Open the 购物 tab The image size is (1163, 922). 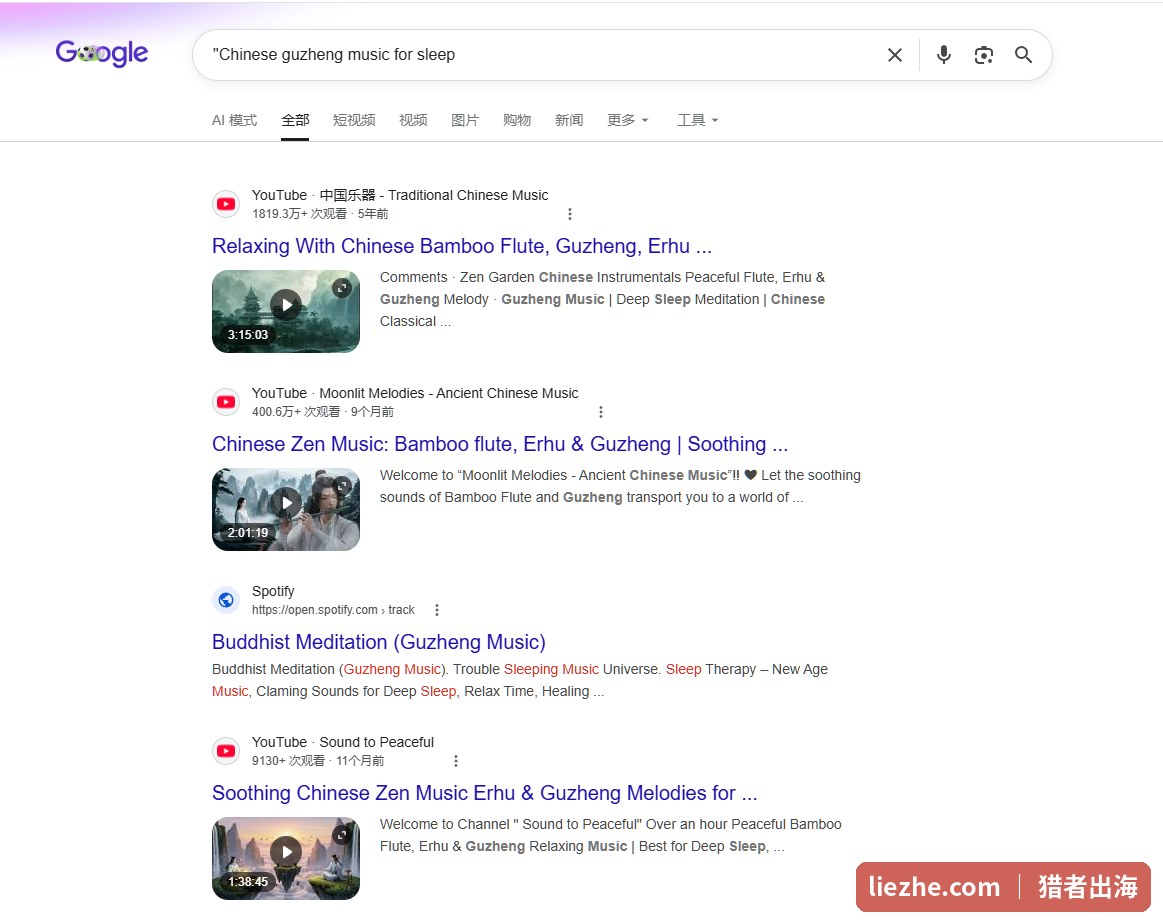[517, 120]
